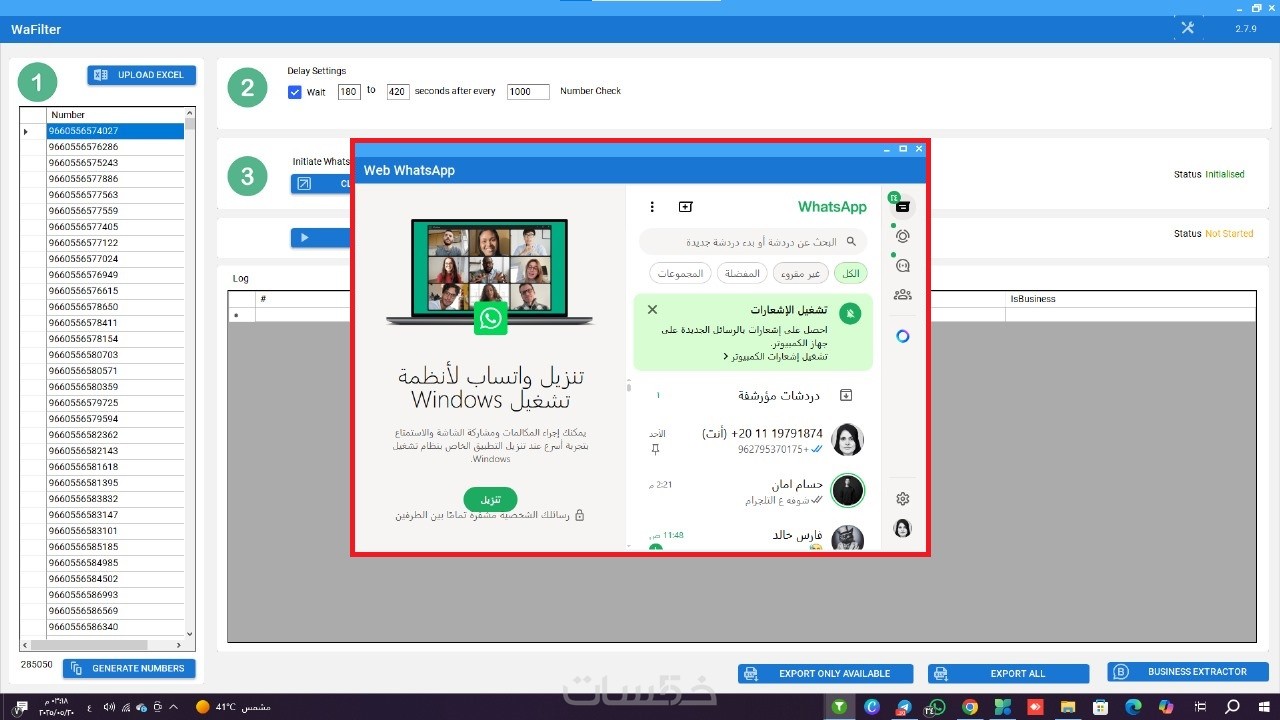Click the number list vertical scrollbar
The image size is (1280, 720).
coord(190,374)
